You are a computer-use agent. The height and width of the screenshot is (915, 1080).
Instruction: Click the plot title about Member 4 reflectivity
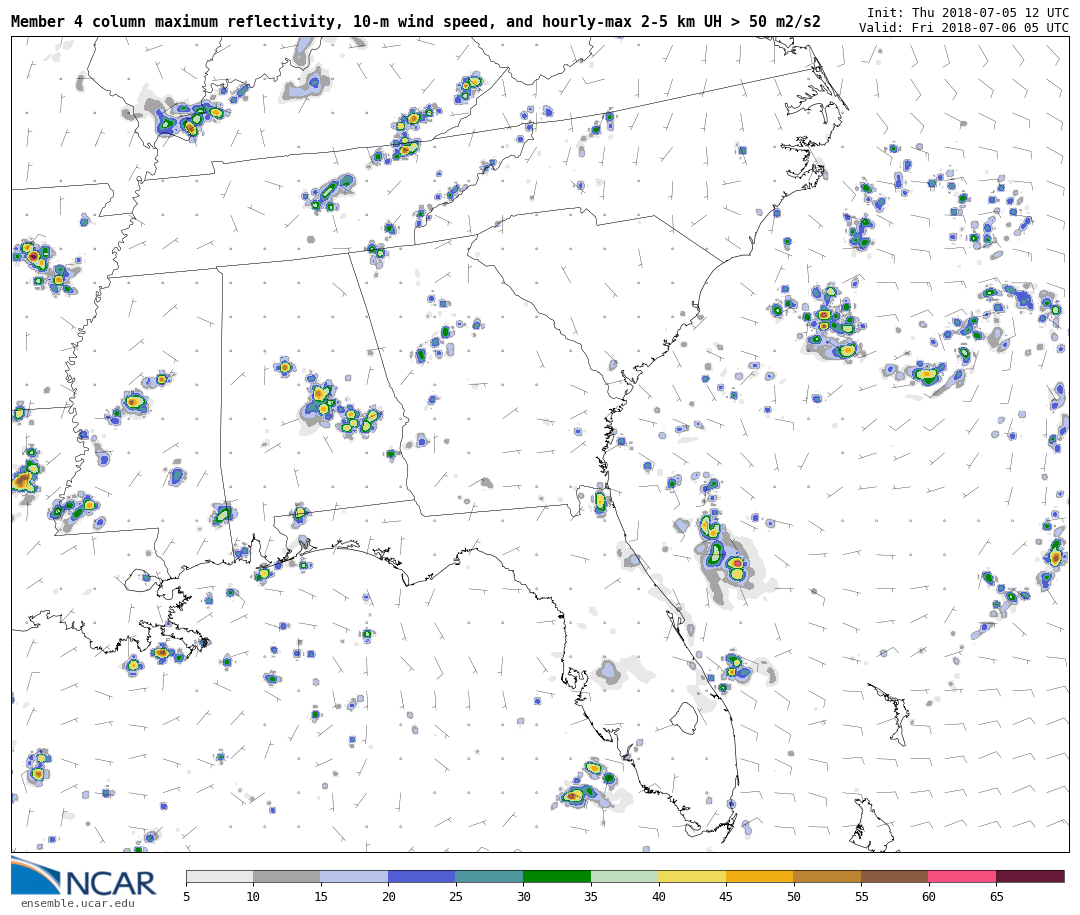pos(415,22)
